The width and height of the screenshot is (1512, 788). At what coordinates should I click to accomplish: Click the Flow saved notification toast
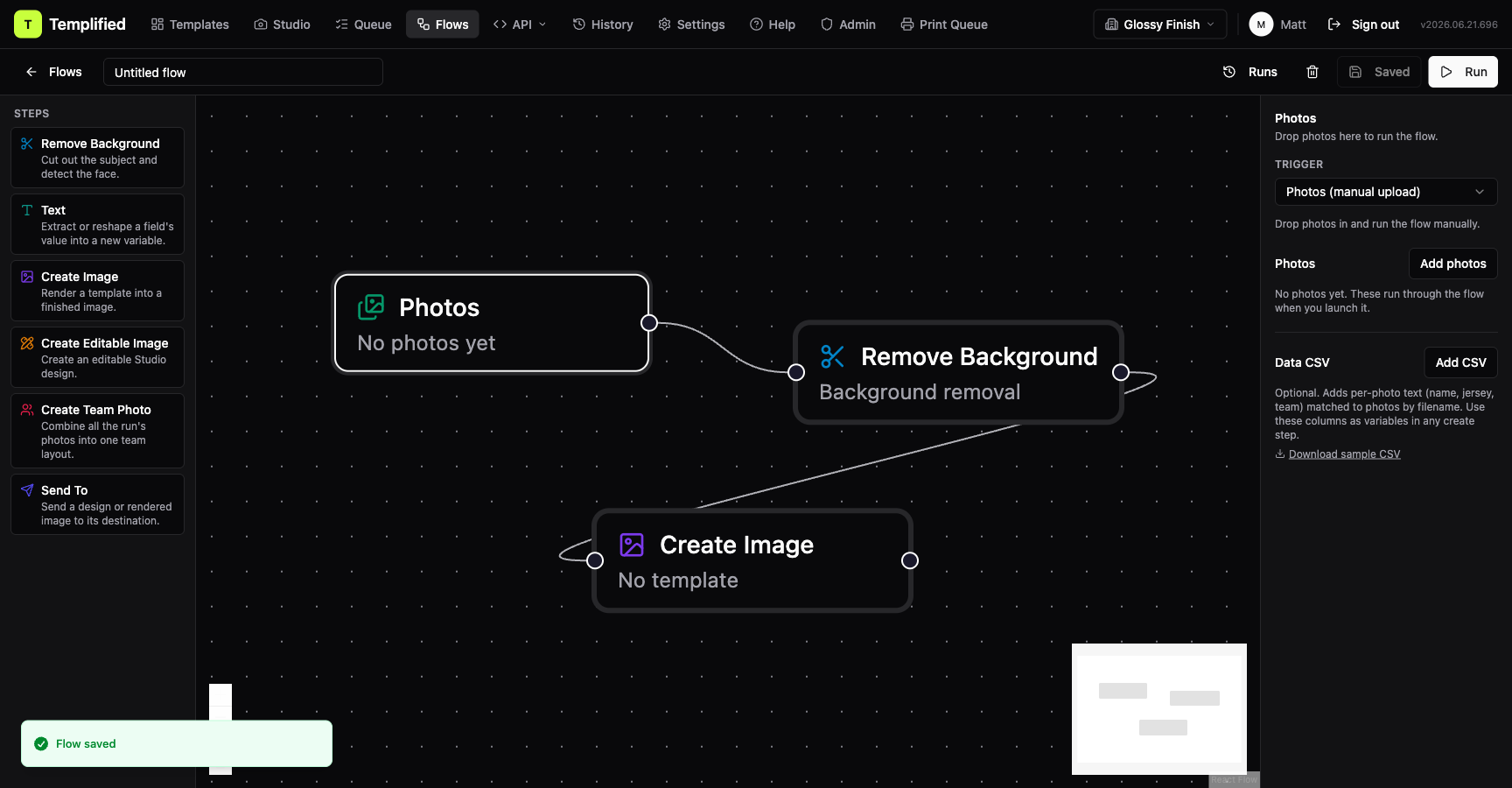tap(177, 743)
